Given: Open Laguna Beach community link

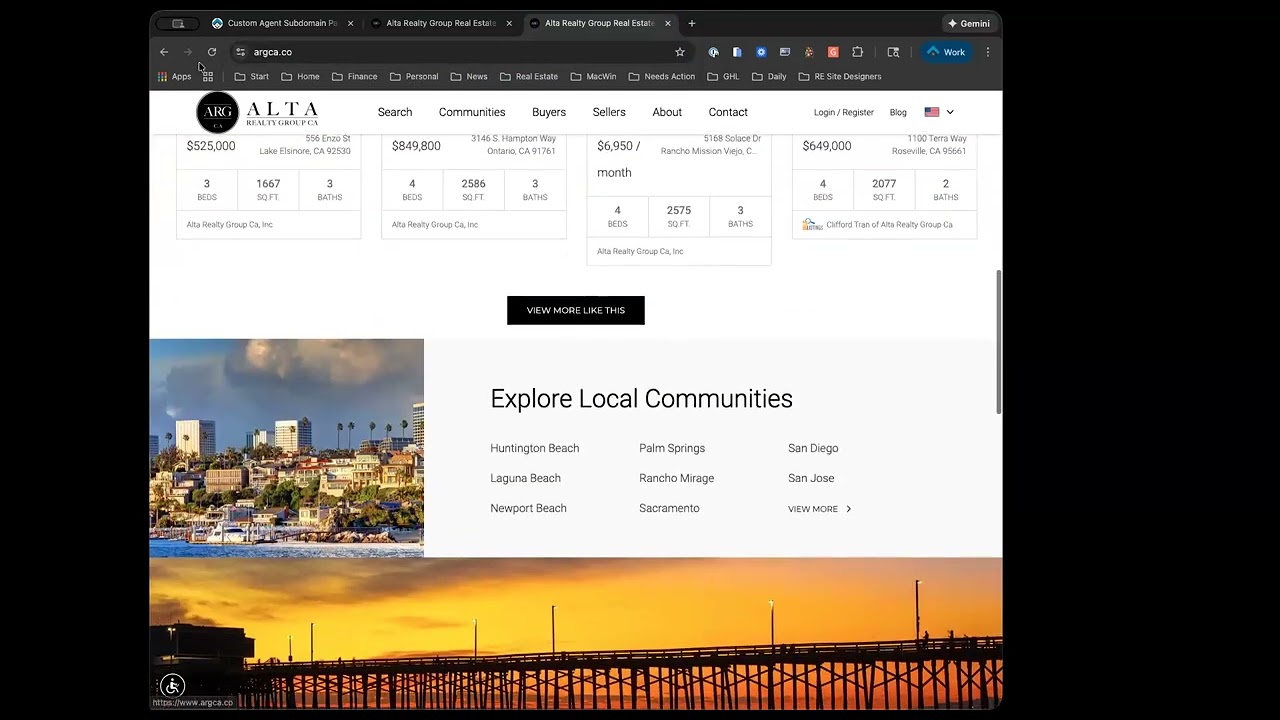Looking at the screenshot, I should coord(525,478).
